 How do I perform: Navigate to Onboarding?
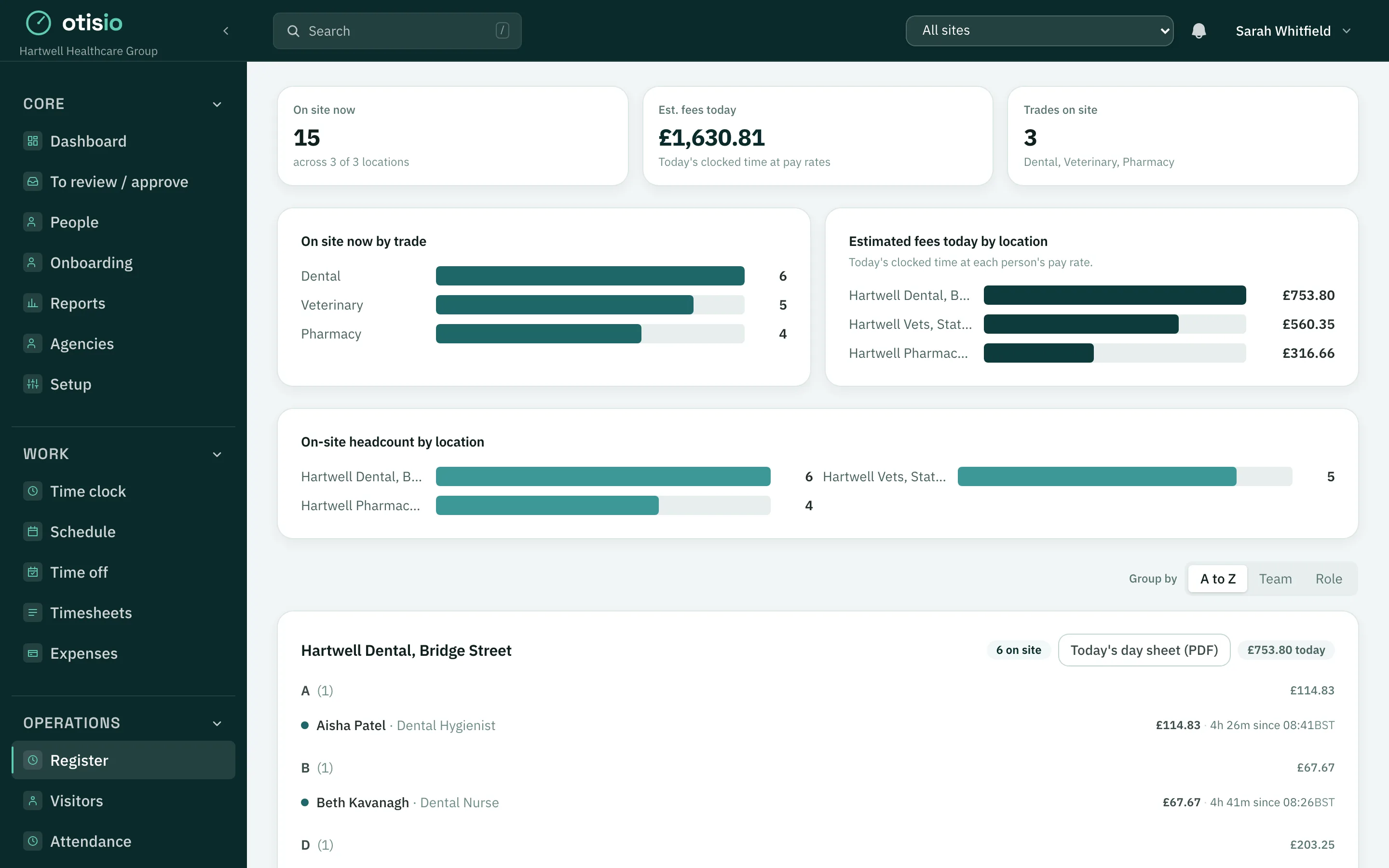123,262
